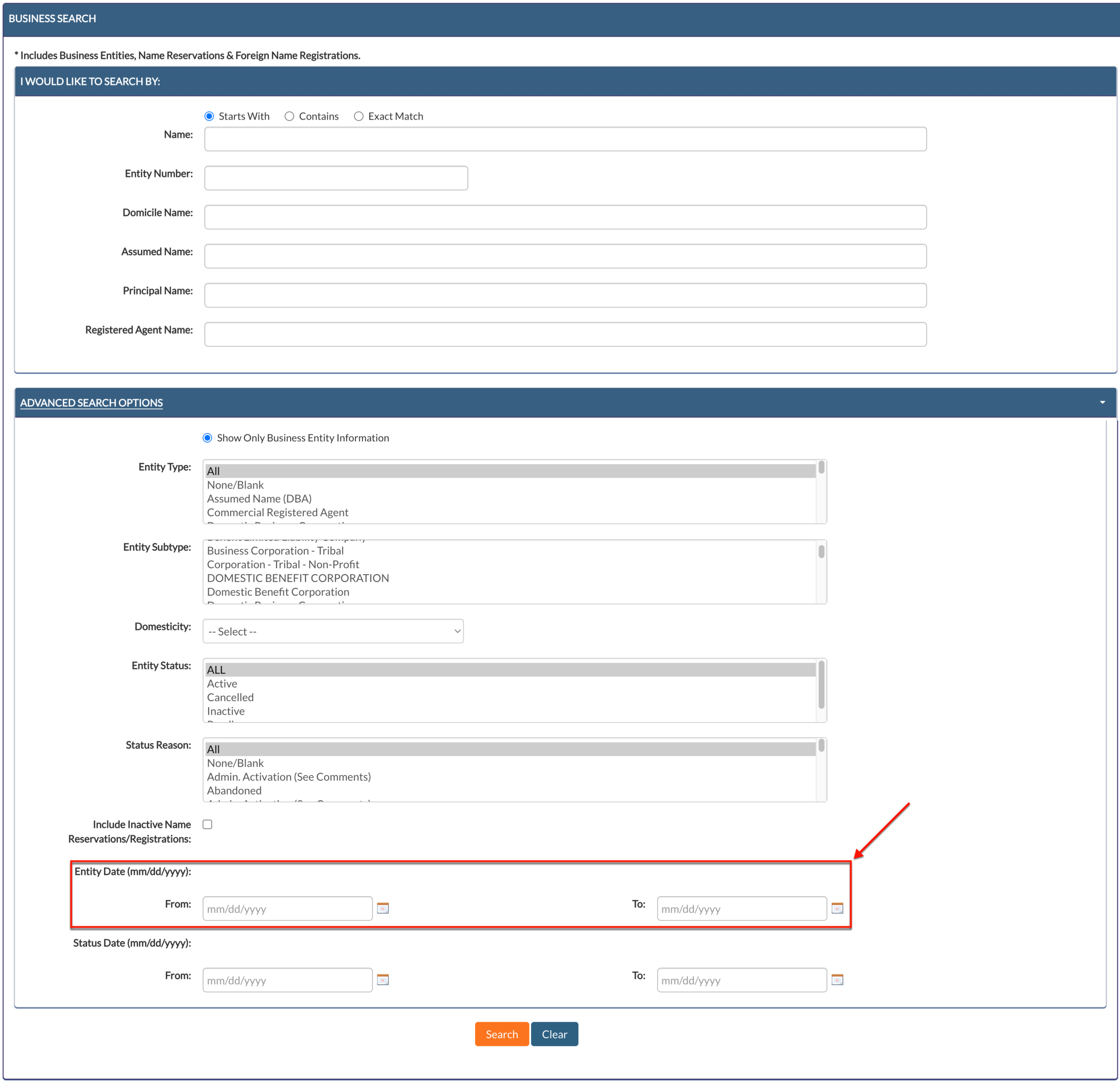
Task: Open calendar picker for Status Date From
Action: tap(383, 980)
